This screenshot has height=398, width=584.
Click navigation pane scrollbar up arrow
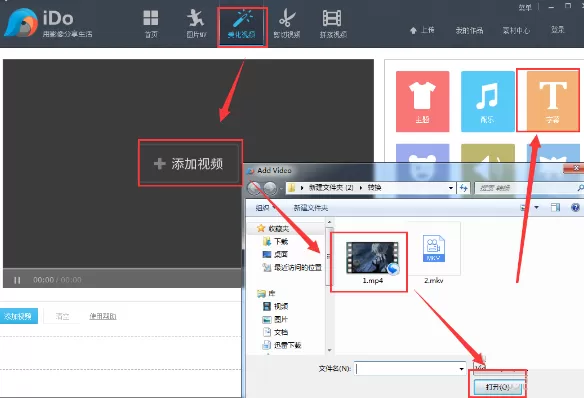tap(329, 222)
